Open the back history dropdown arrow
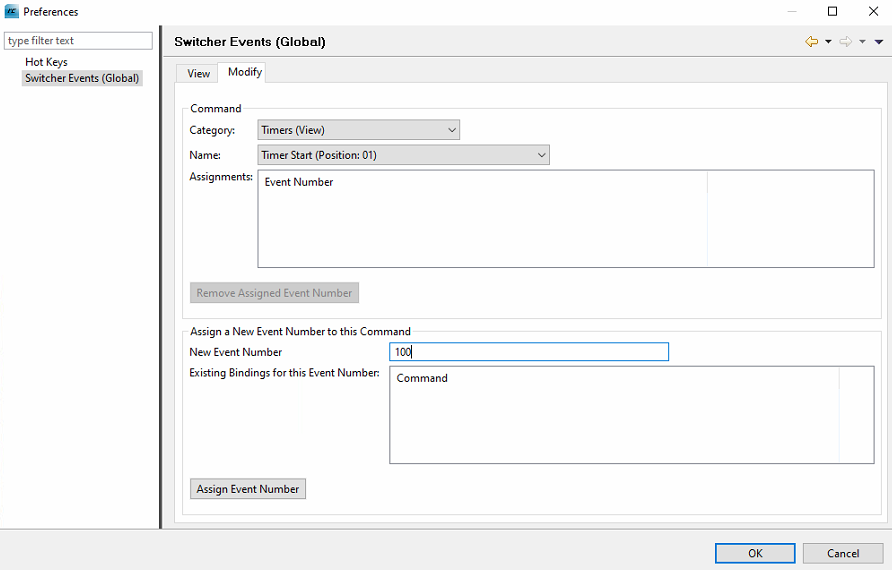This screenshot has height=570, width=892. click(x=828, y=42)
